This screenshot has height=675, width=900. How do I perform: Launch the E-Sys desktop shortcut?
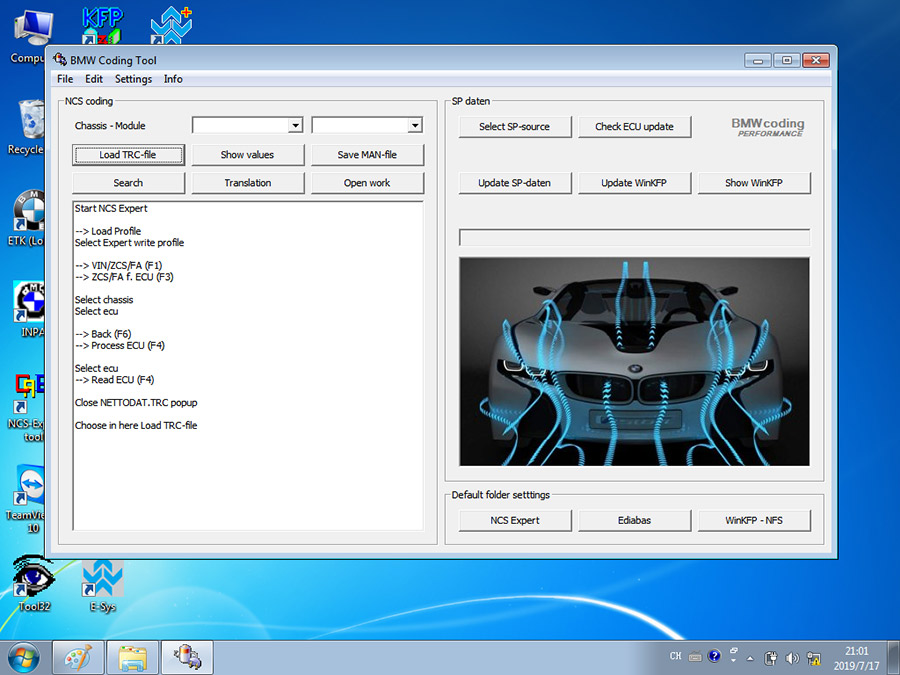tap(102, 585)
